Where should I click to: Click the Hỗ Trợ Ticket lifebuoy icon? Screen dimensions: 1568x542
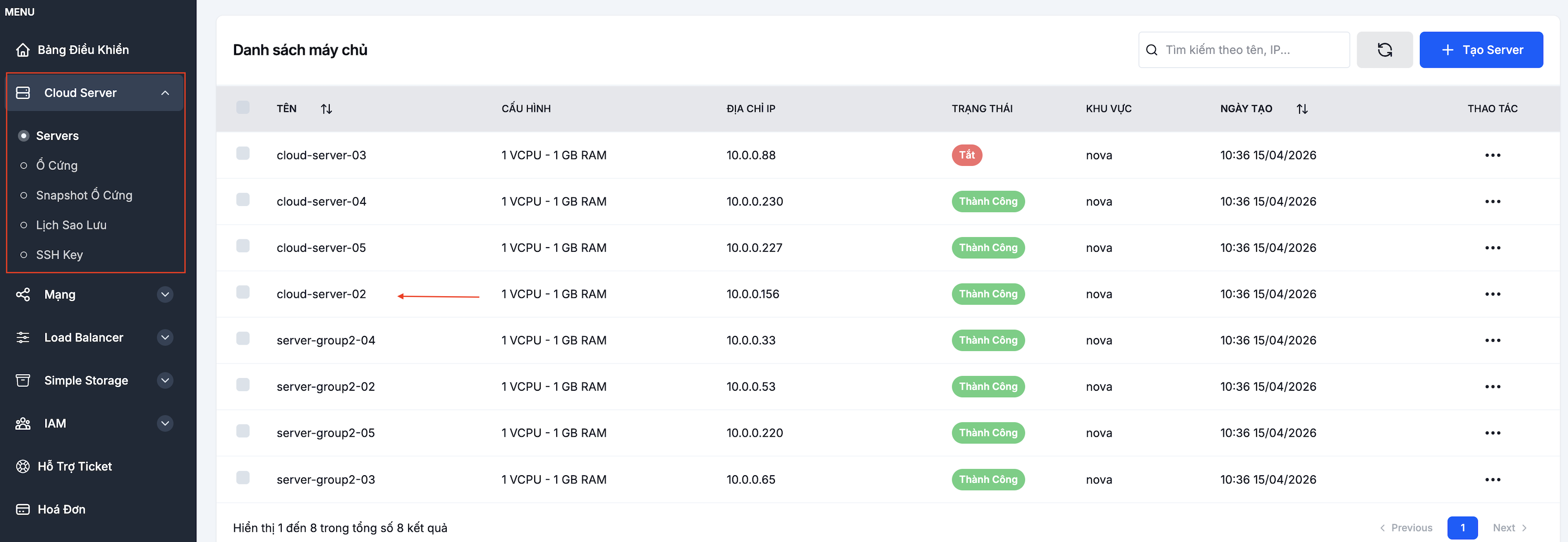22,467
